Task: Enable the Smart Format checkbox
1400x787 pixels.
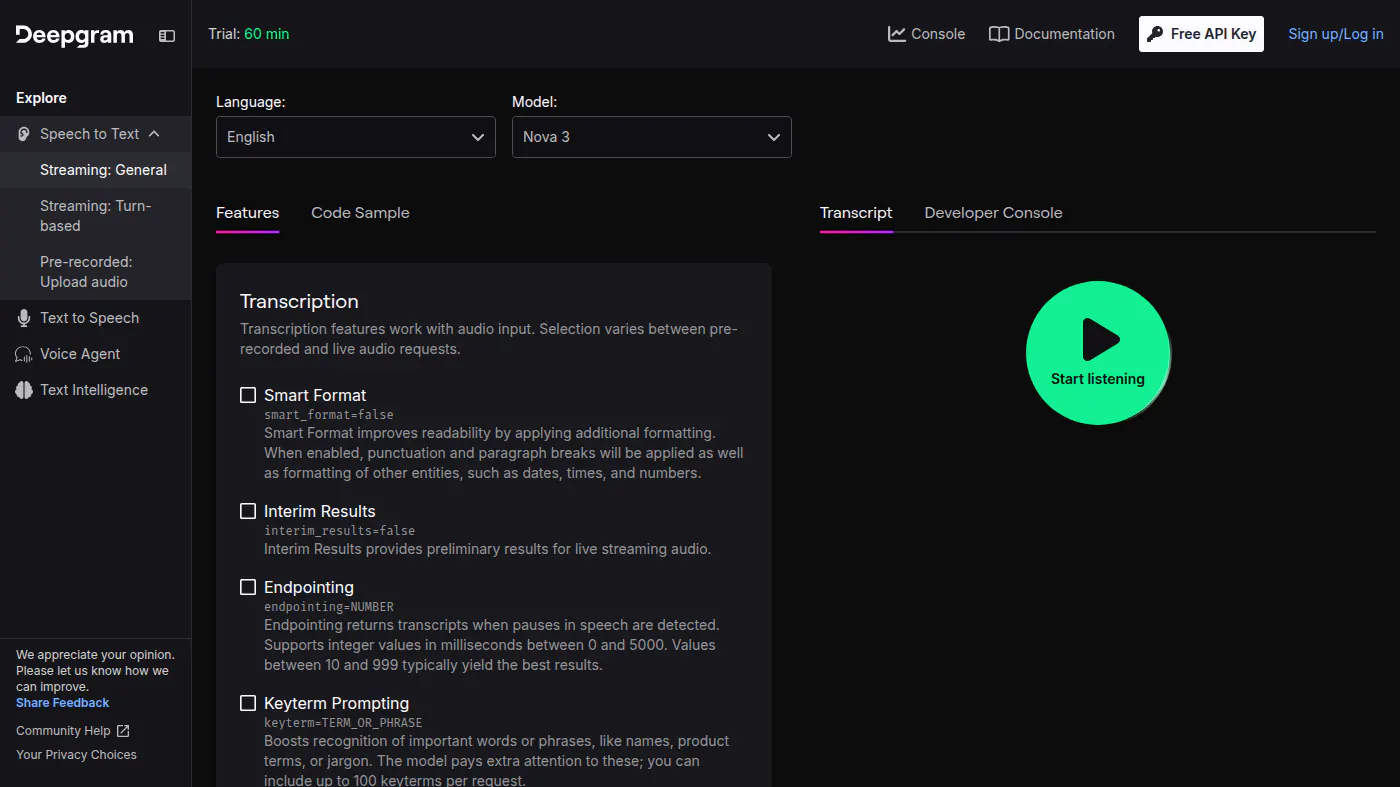Action: coord(248,395)
